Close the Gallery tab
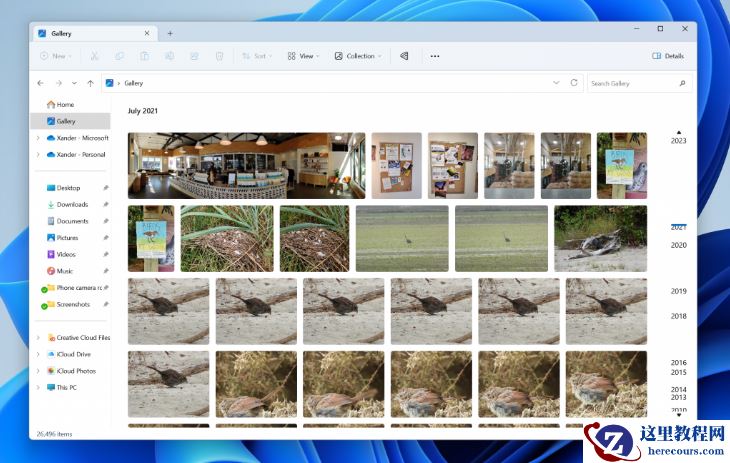 pos(147,34)
